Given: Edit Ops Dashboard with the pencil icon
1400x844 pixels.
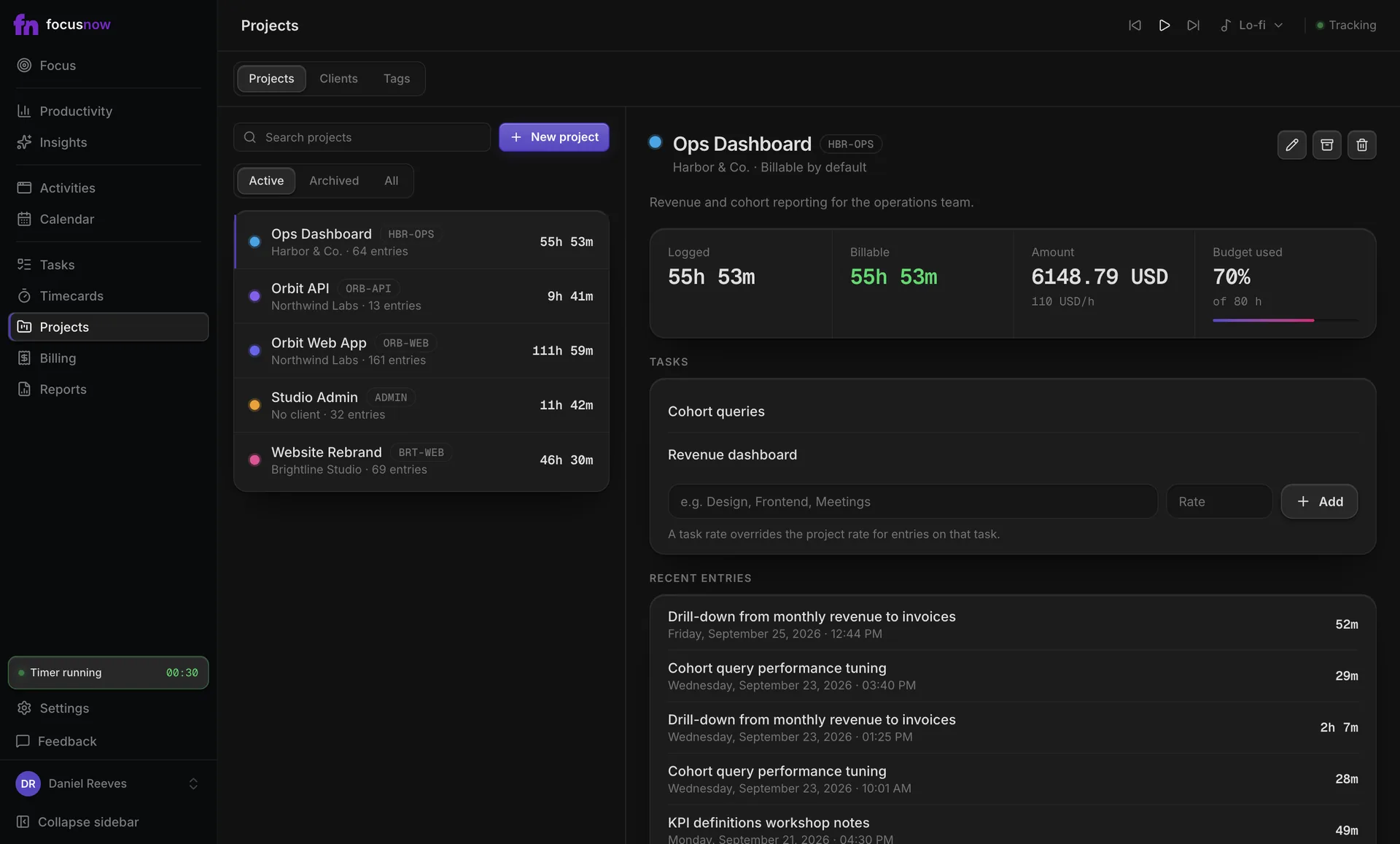Looking at the screenshot, I should (1291, 145).
